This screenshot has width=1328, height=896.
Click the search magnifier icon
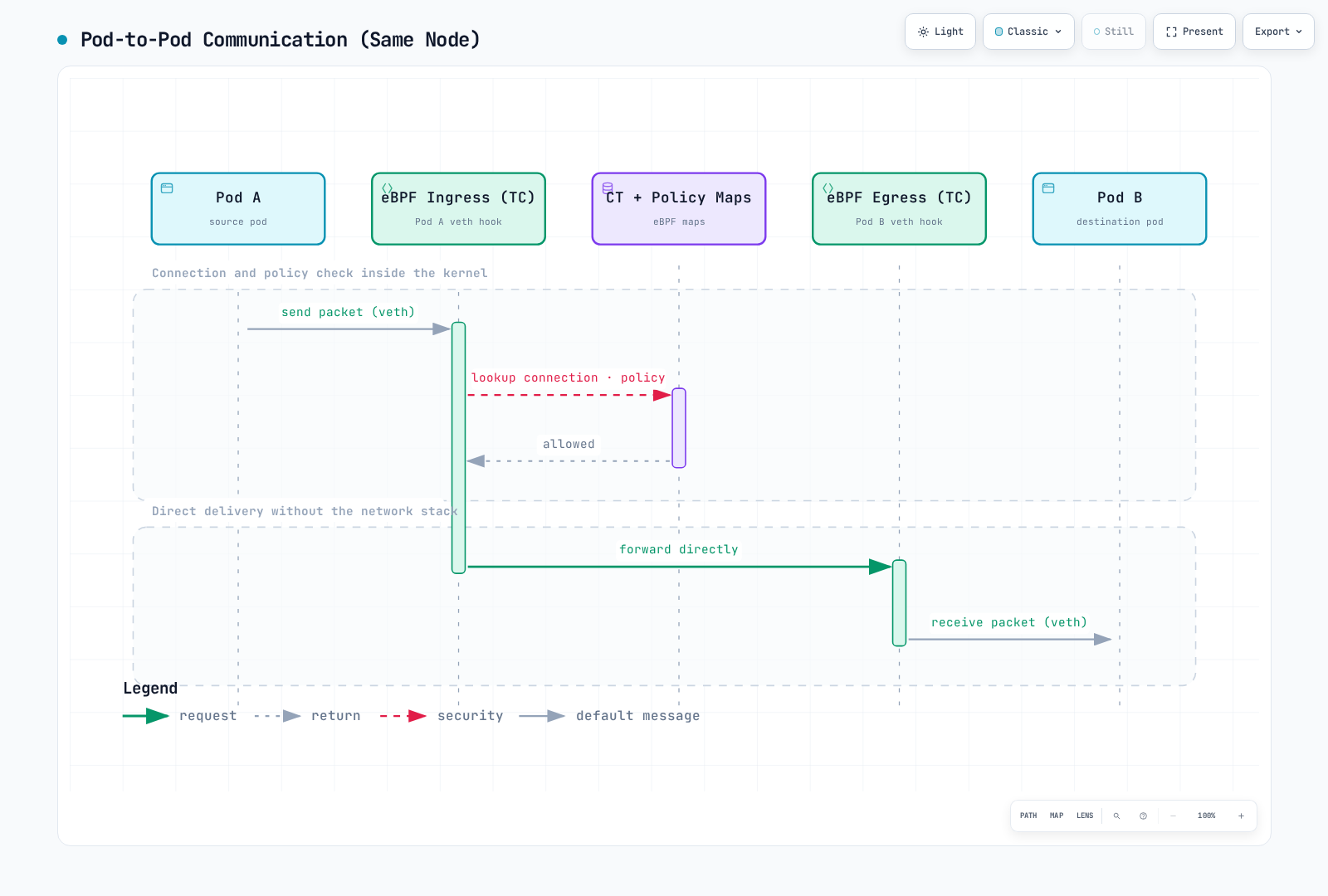(x=1116, y=816)
